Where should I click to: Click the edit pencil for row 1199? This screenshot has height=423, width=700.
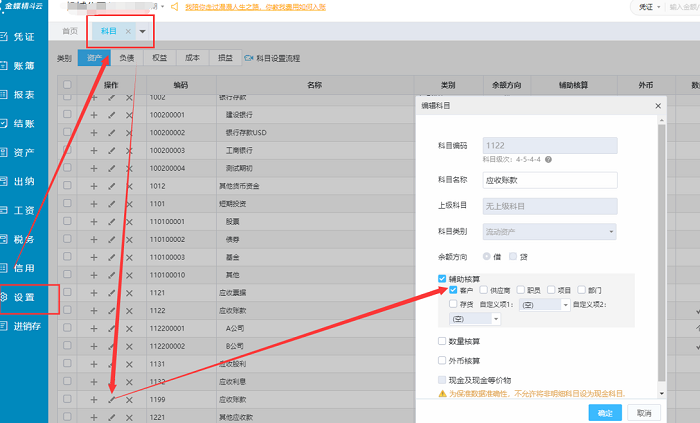111,399
